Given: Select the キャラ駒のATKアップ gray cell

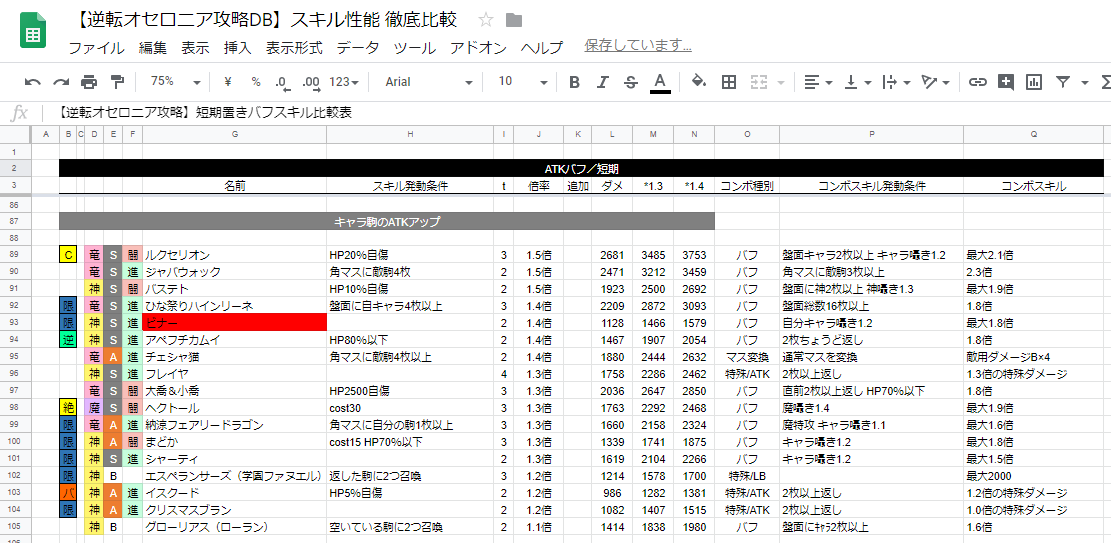Looking at the screenshot, I should coord(387,222).
